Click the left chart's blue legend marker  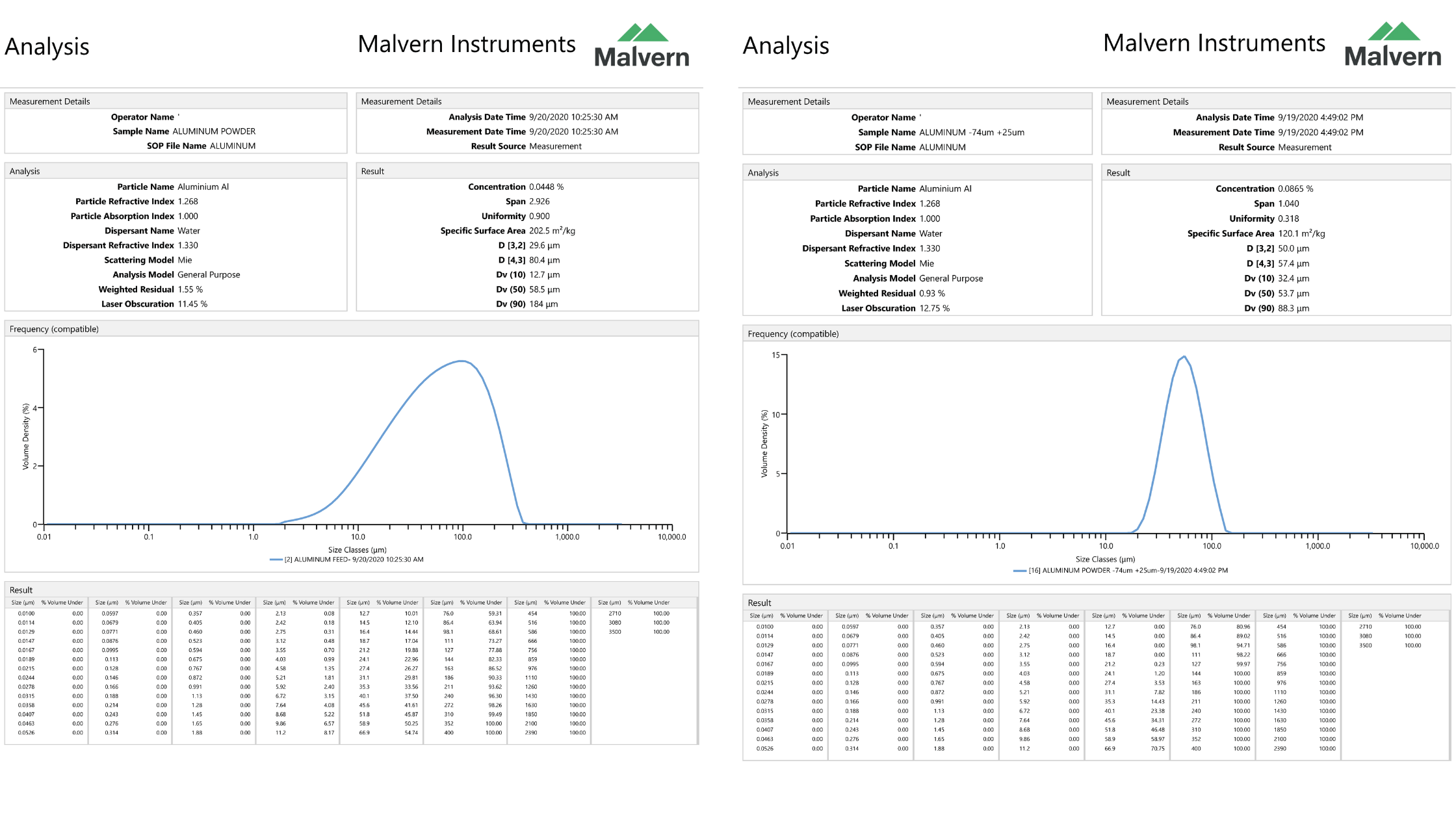tap(276, 560)
